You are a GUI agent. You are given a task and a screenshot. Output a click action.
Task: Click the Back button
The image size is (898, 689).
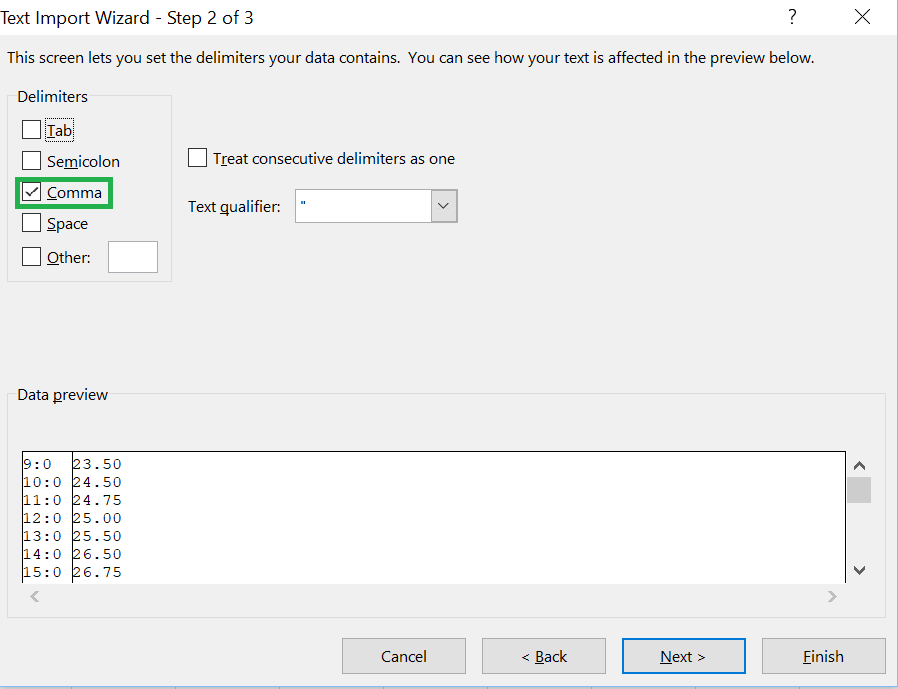[x=543, y=656]
